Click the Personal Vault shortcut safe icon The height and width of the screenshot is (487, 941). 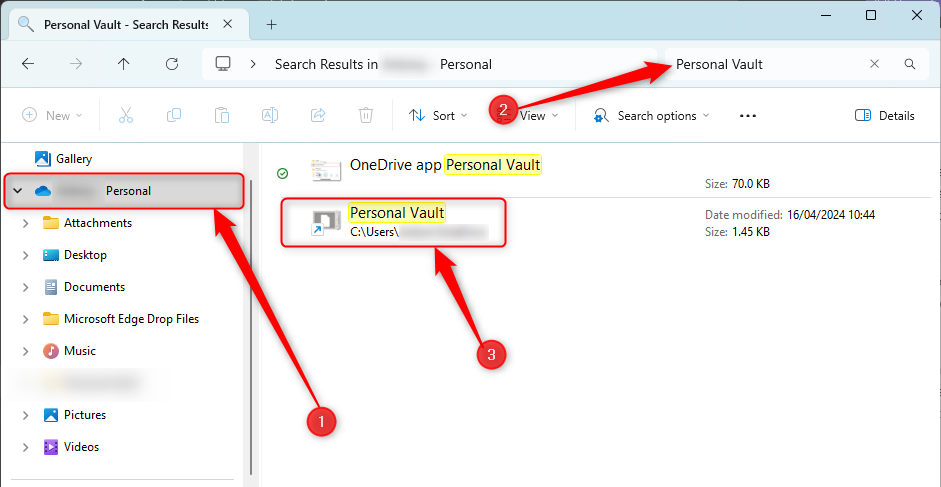(326, 223)
